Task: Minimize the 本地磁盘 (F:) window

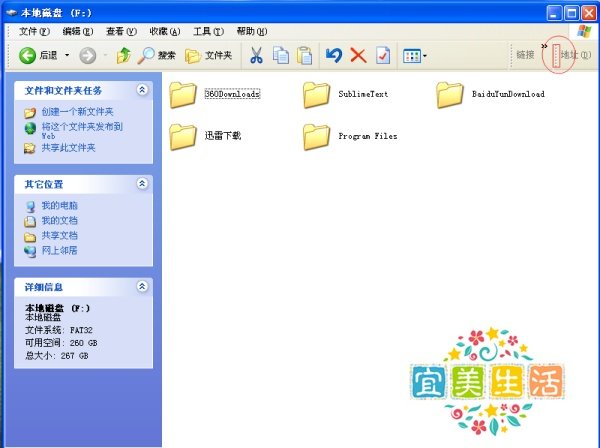Action: pos(554,13)
